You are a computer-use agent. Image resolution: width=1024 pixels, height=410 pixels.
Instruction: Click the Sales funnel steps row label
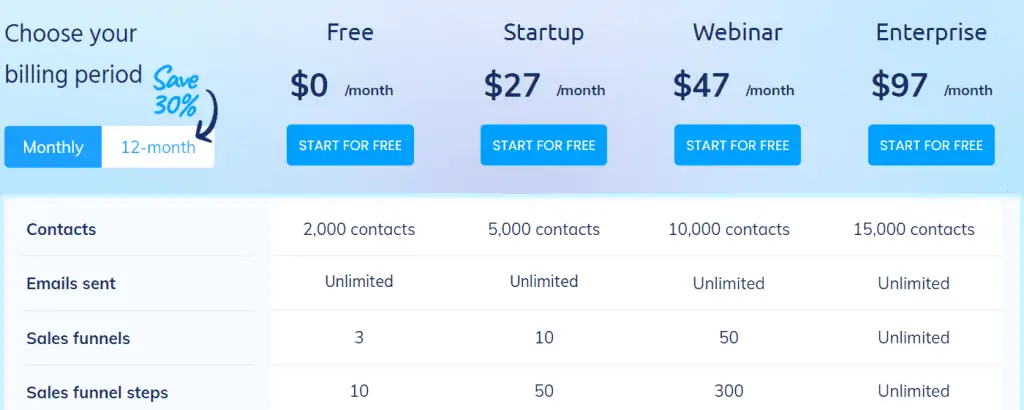point(97,392)
